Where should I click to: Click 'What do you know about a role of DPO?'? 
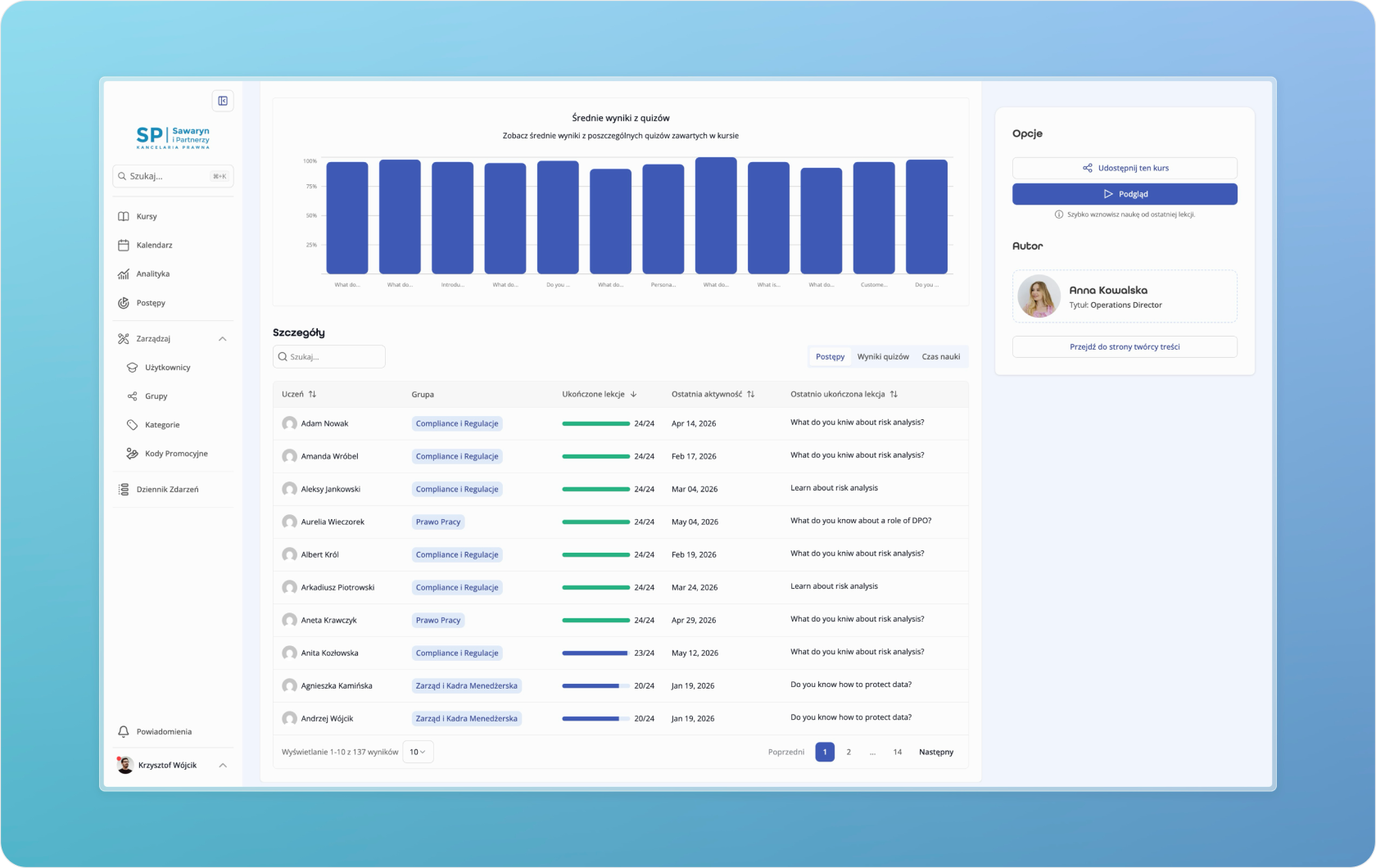pyautogui.click(x=861, y=521)
